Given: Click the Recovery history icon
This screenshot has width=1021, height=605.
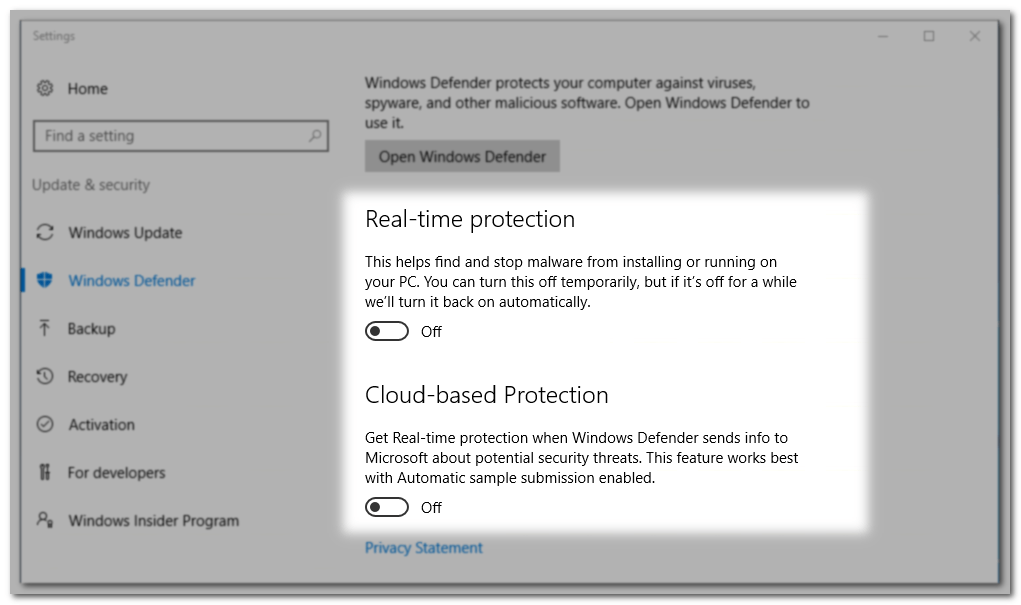Looking at the screenshot, I should click(x=45, y=377).
